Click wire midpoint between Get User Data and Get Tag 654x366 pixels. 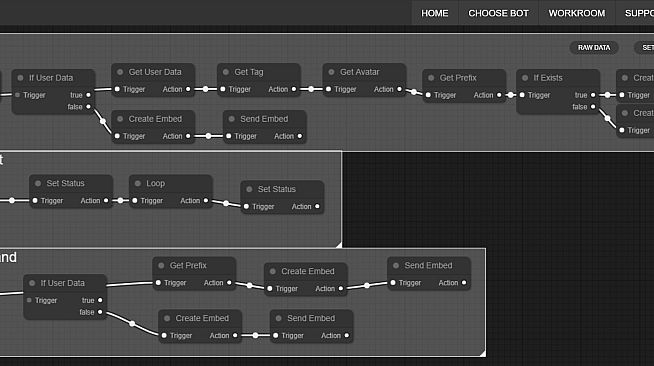tap(206, 89)
